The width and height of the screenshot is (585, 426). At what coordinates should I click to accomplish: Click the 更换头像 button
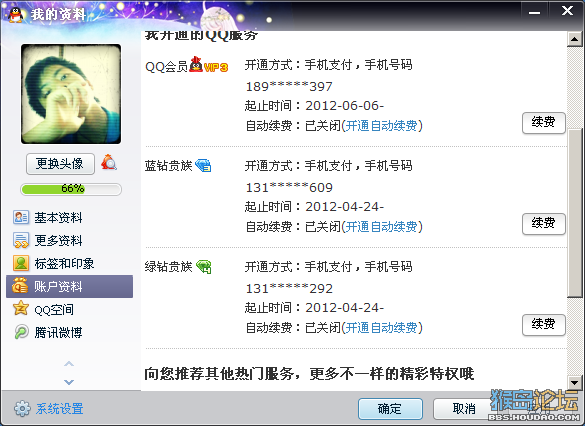click(60, 163)
